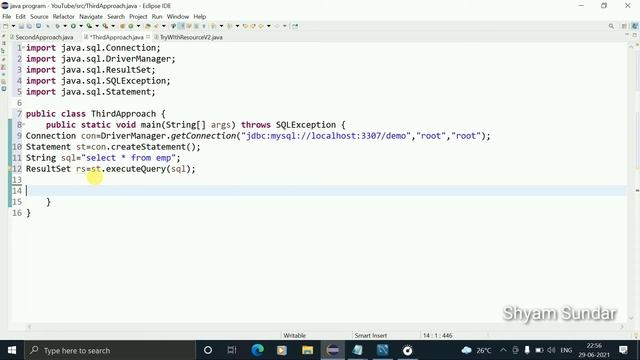
Task: Open Task View on the taskbar
Action: pos(232,350)
